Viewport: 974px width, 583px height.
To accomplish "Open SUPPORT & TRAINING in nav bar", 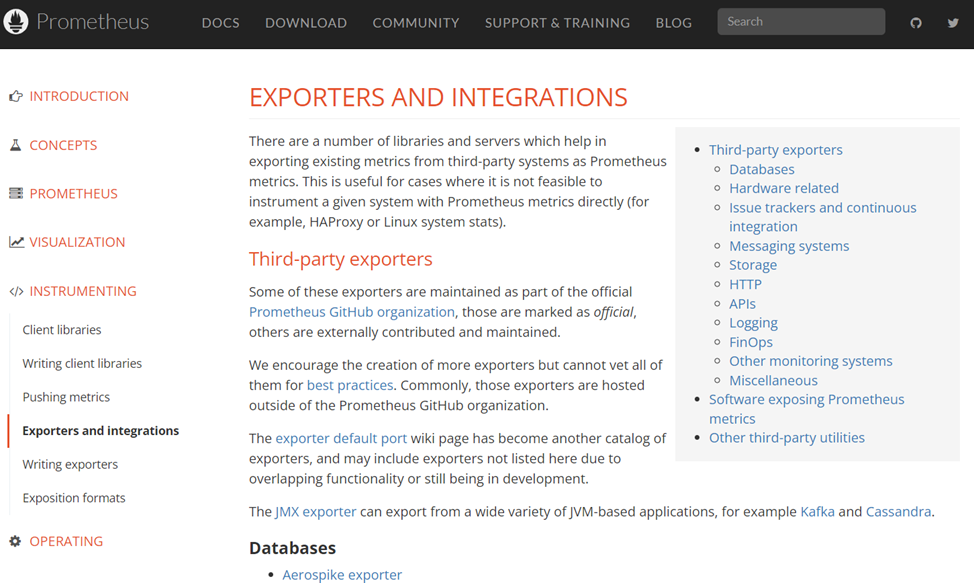I will [x=557, y=23].
